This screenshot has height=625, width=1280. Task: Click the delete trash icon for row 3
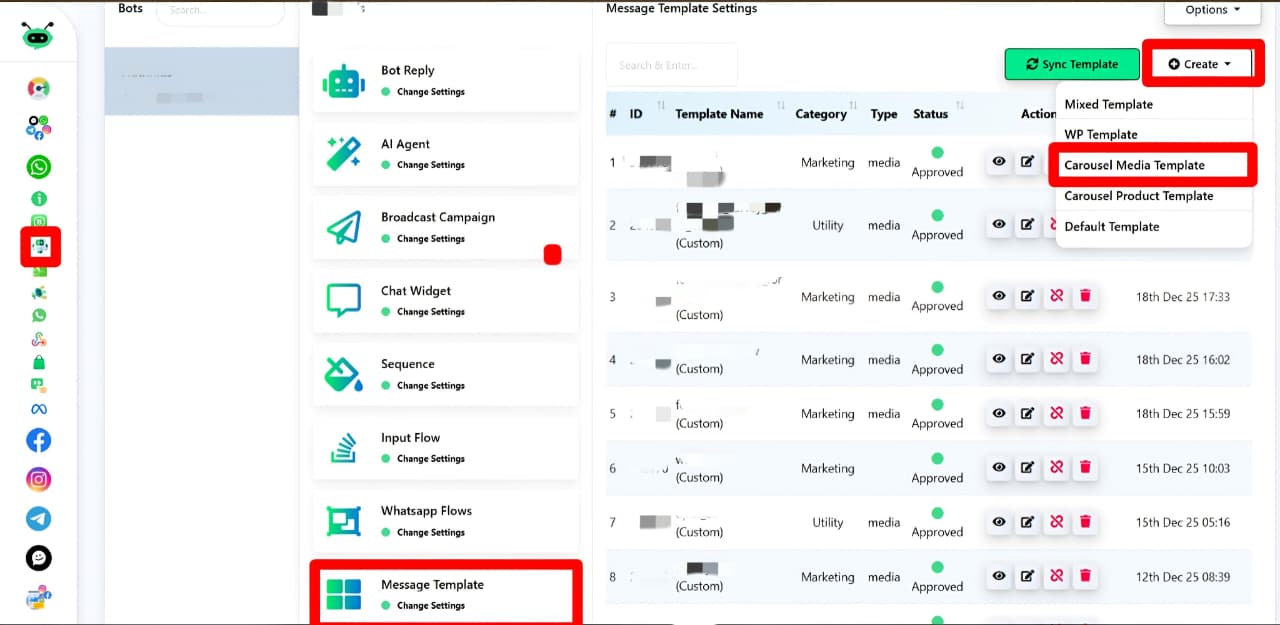coord(1084,296)
